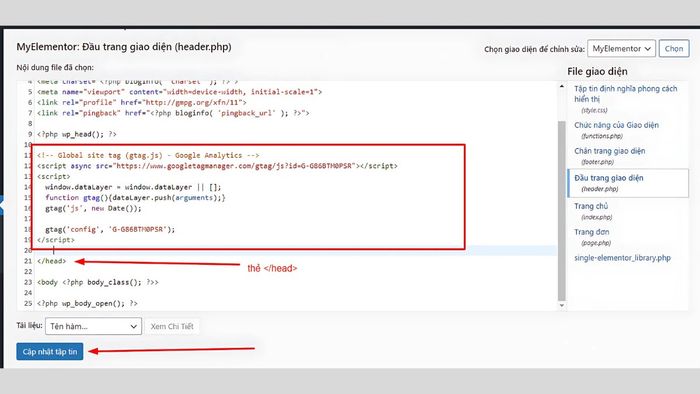700x394 pixels.
Task: Open Chân trang giao diện footer.php
Action: tap(609, 156)
